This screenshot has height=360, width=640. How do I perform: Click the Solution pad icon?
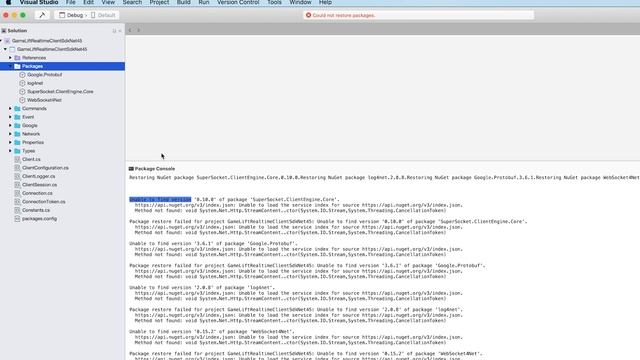coord(4,31)
